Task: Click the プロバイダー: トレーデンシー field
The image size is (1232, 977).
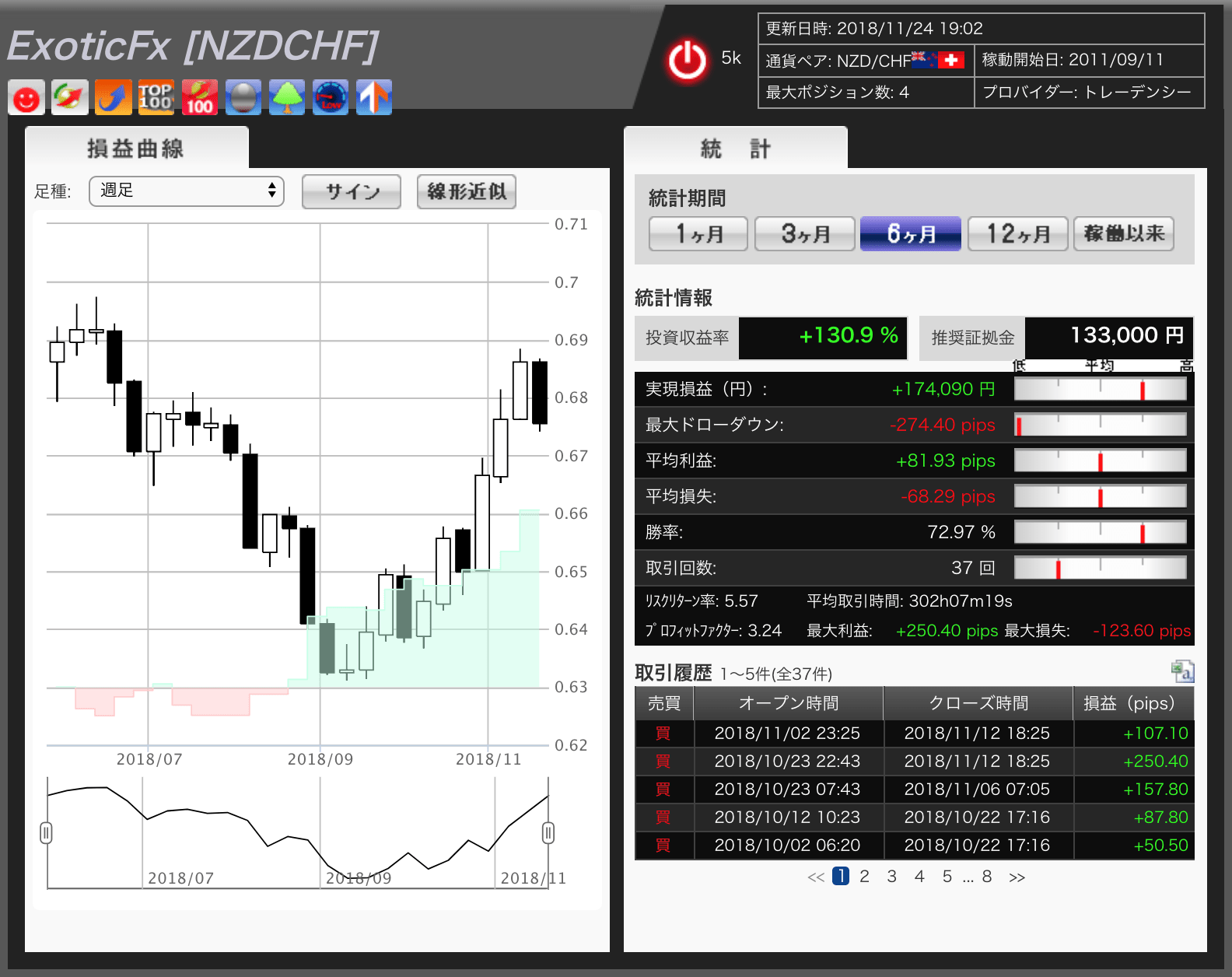Action: pos(1089,93)
